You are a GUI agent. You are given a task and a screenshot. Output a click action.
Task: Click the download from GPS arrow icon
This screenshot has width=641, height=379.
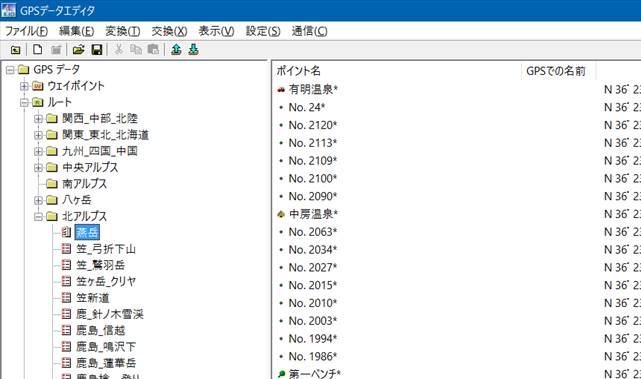(x=193, y=49)
